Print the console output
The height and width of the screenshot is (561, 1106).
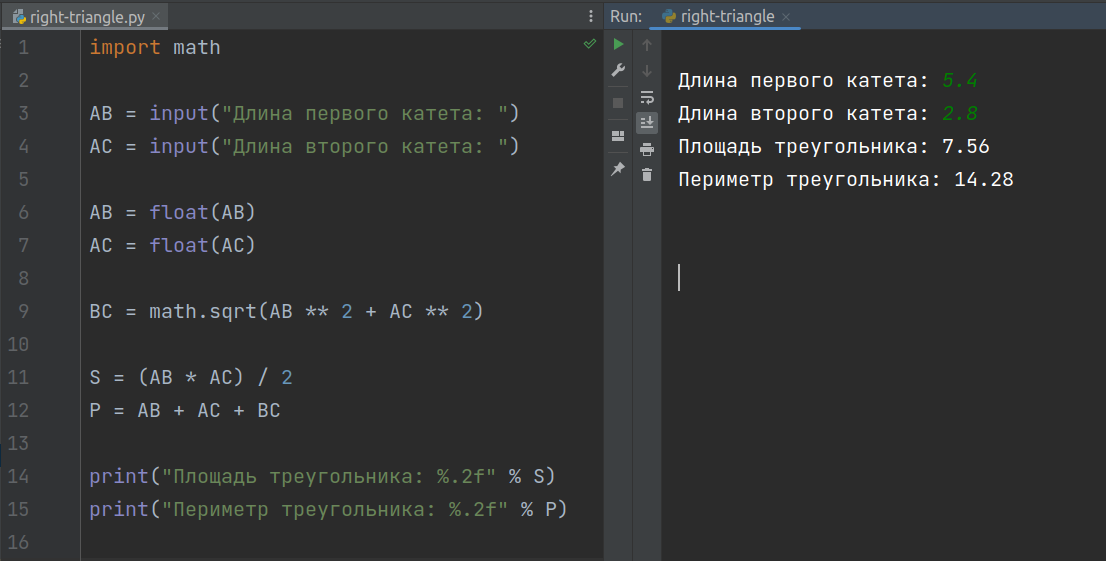(647, 149)
